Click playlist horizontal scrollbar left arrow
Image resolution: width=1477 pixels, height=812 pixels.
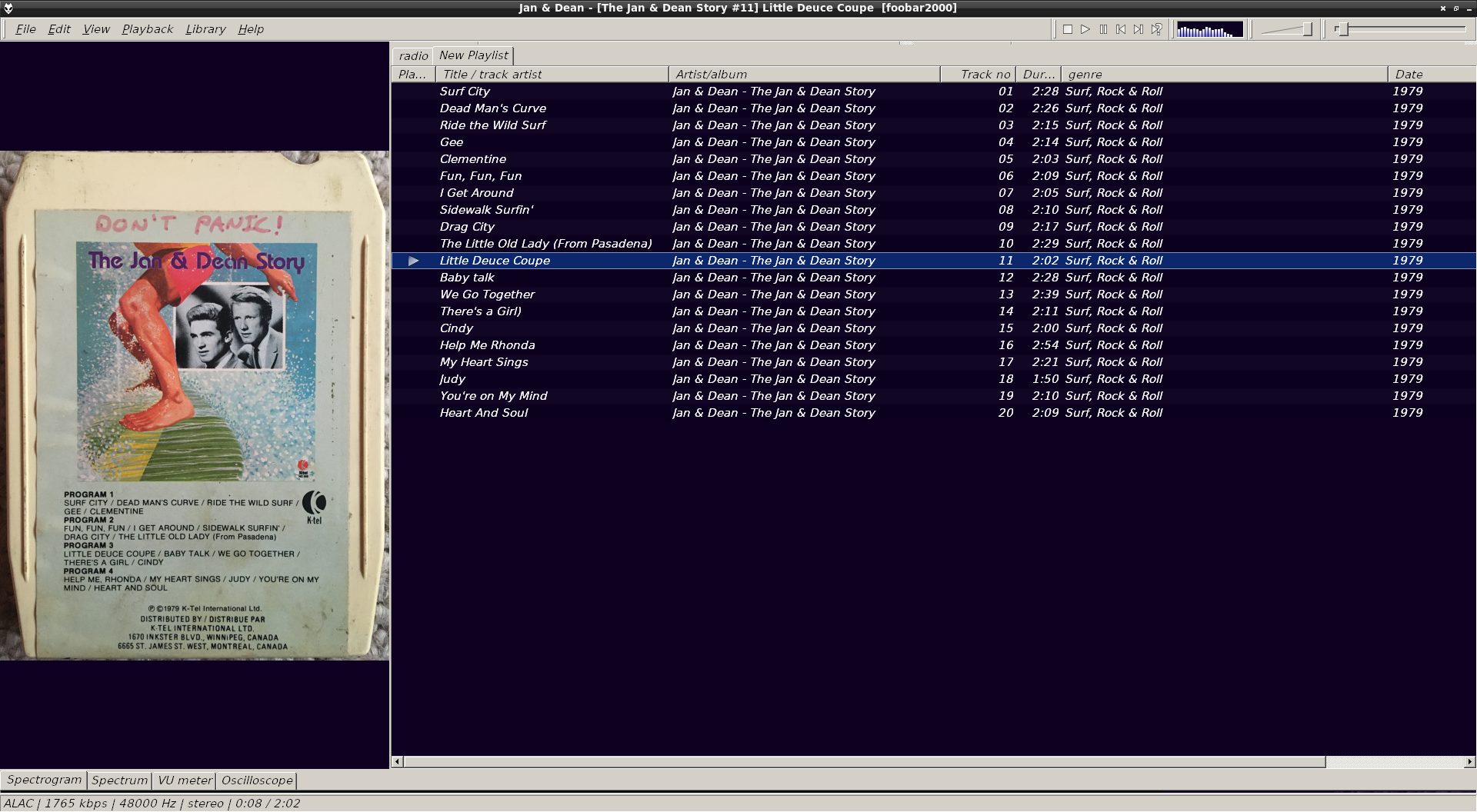pos(397,762)
